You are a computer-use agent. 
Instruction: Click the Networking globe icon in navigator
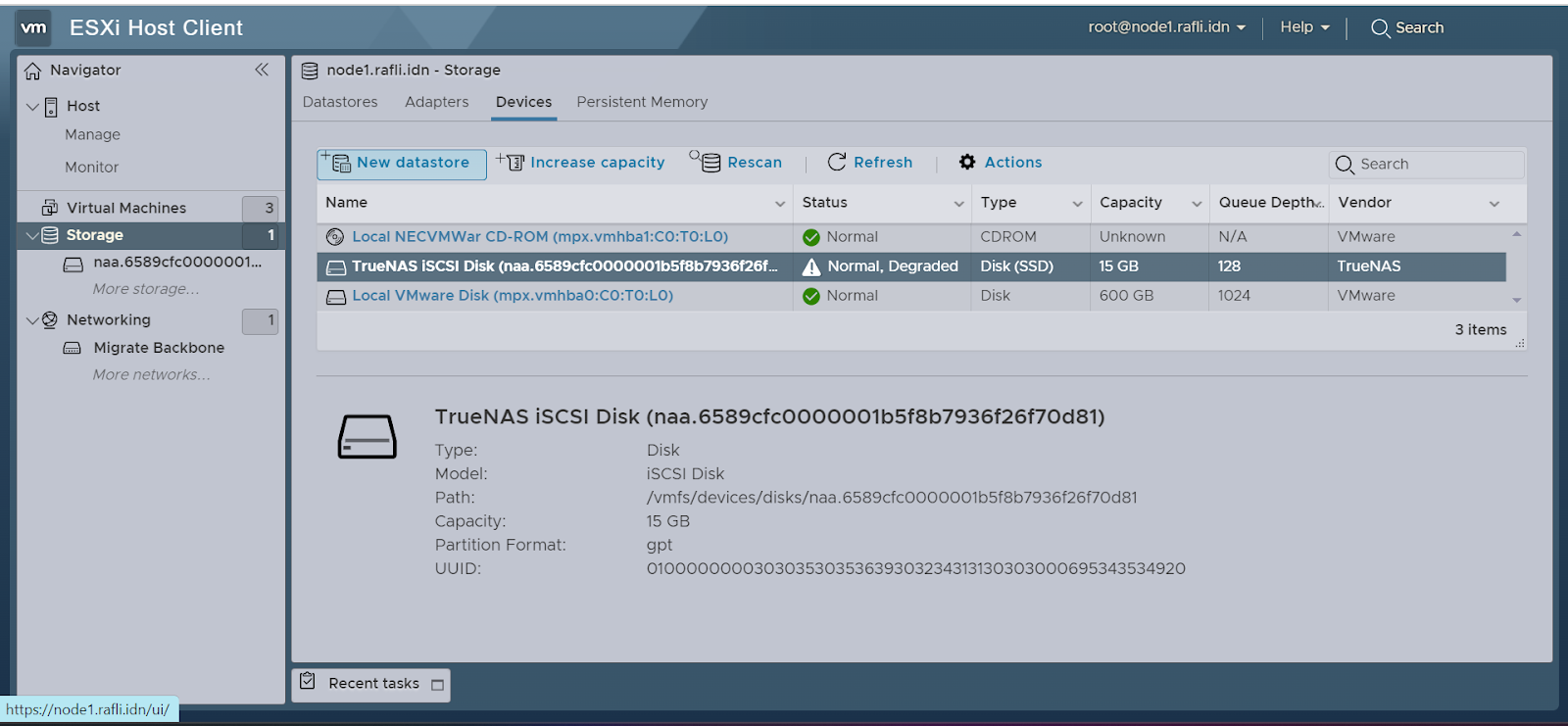click(x=50, y=320)
